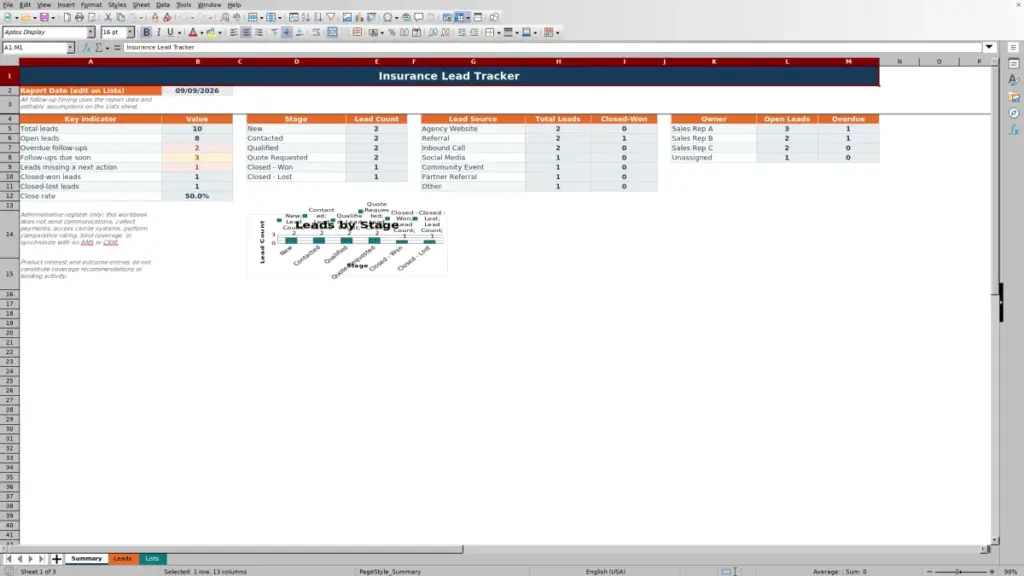Viewport: 1024px width, 576px height.
Task: Click the Copy icon in the toolbar
Action: point(120,18)
